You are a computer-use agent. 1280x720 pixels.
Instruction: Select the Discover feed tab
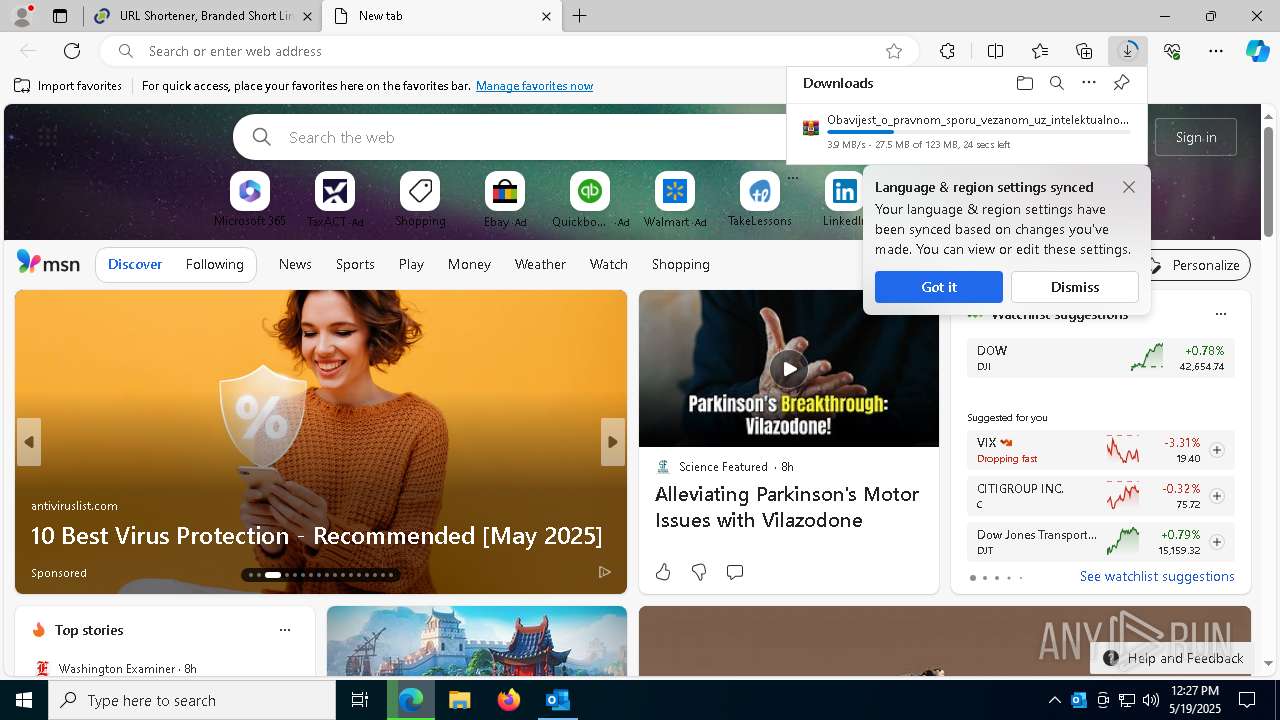pos(135,264)
